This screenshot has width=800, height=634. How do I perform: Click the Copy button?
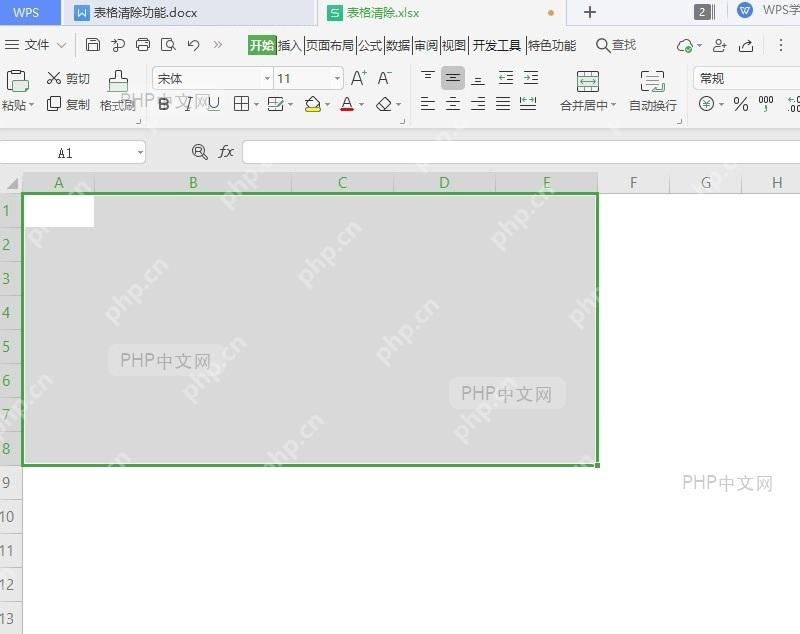(x=68, y=104)
